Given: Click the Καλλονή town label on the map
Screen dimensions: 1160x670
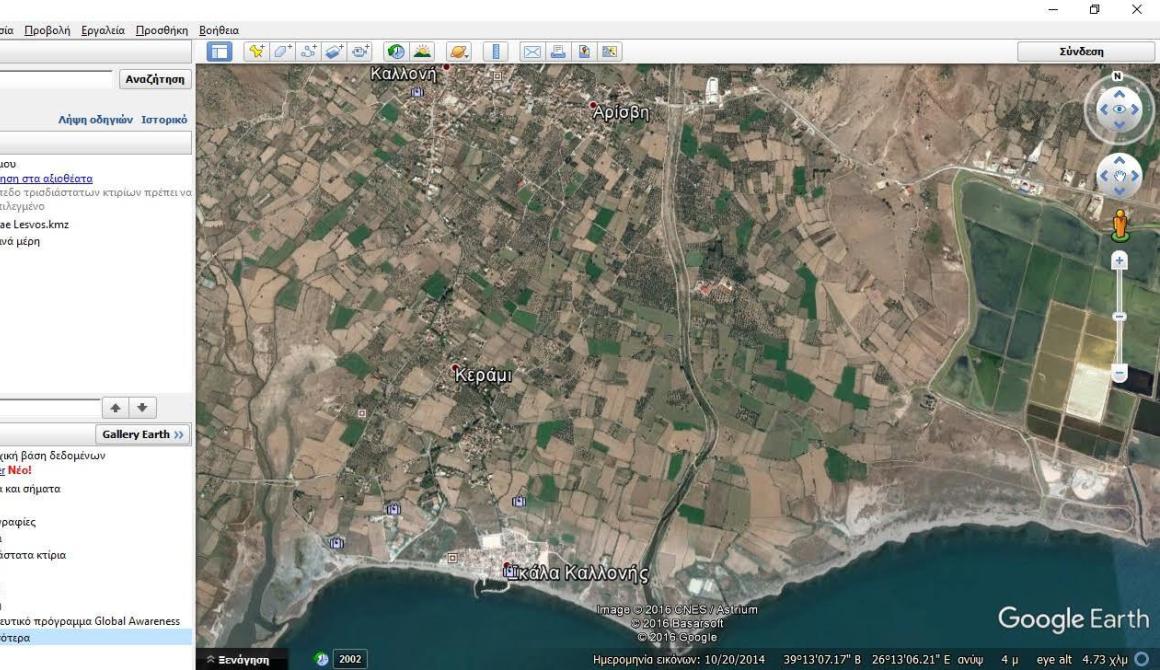Looking at the screenshot, I should click(404, 74).
